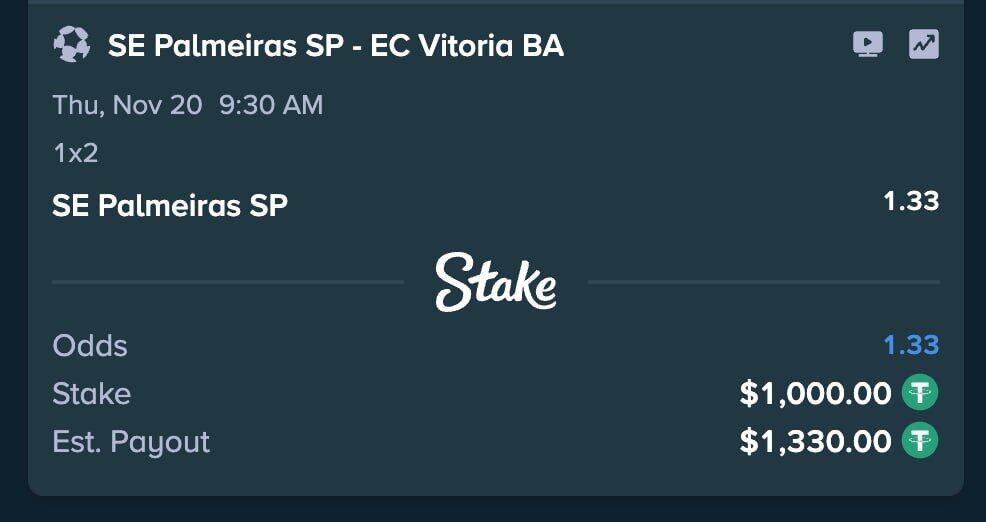Click the 9:30 AM kickoff time
The width and height of the screenshot is (986, 522).
tap(271, 105)
